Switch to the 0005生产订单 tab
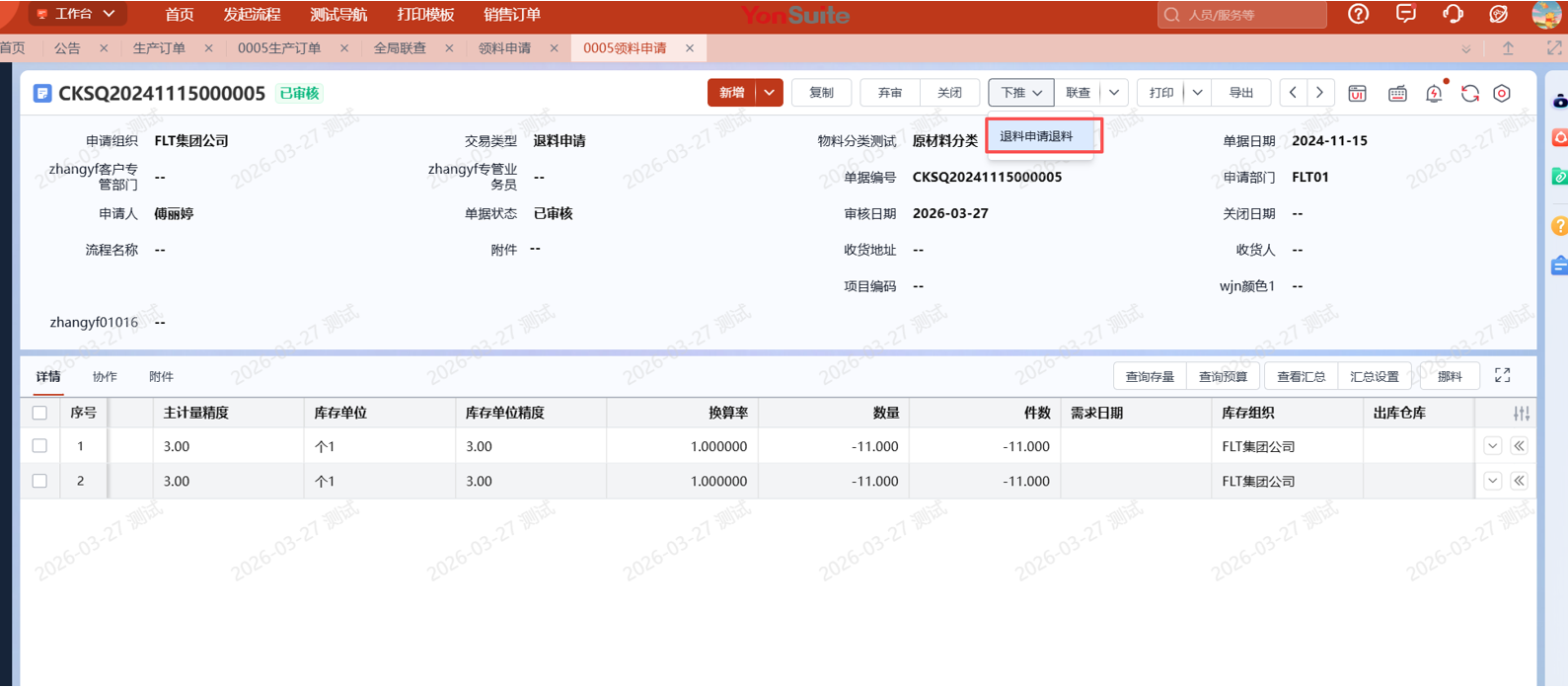The width and height of the screenshot is (1568, 689). click(x=279, y=48)
